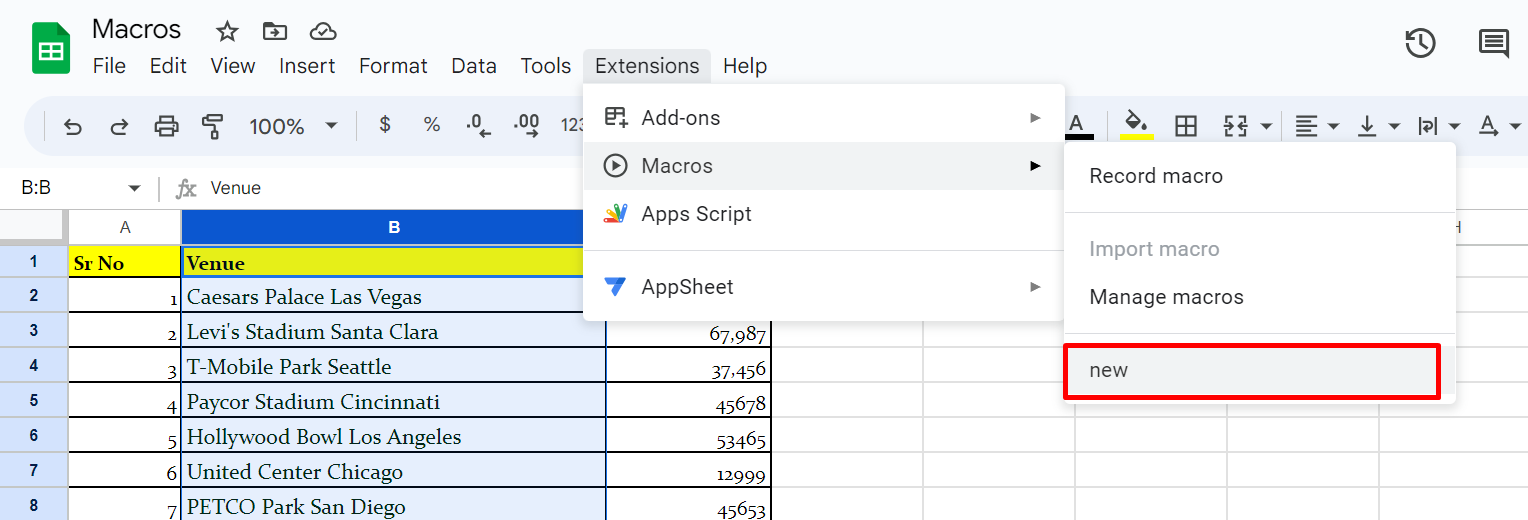Select the Levi's Stadium Santa Clara cell
This screenshot has height=520, width=1528.
[394, 332]
